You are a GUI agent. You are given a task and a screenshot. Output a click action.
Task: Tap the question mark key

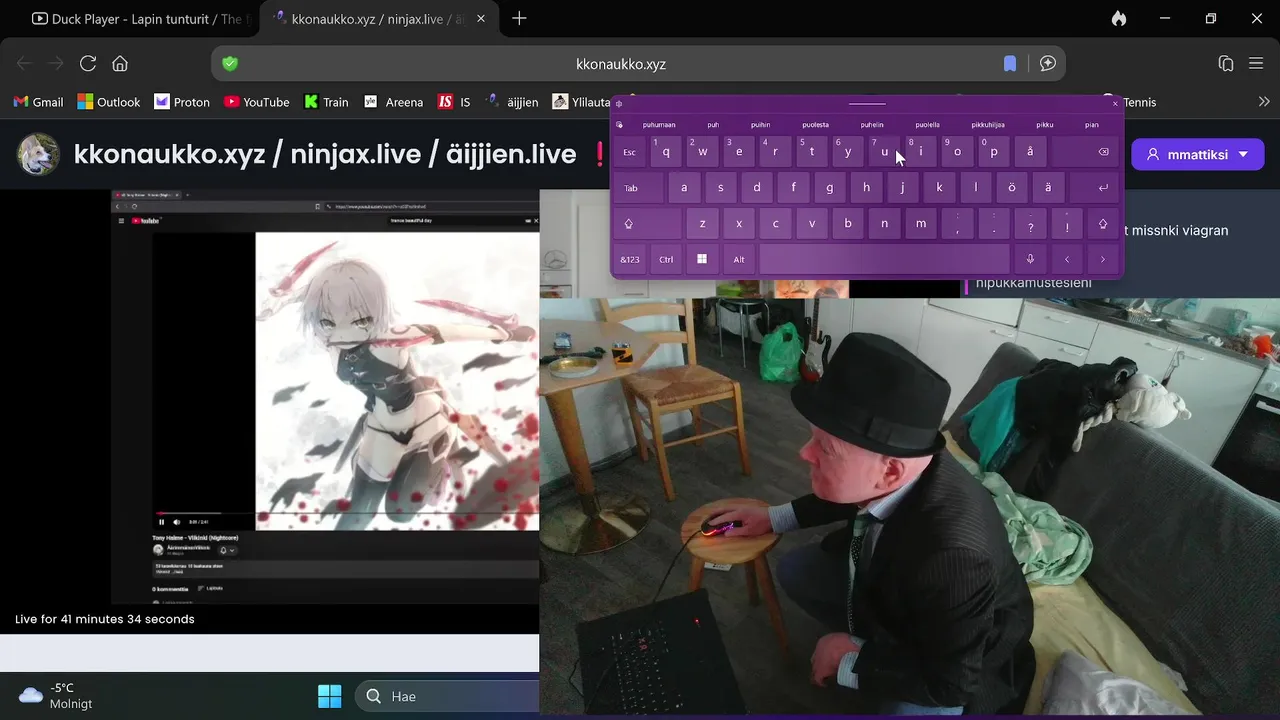click(1030, 224)
